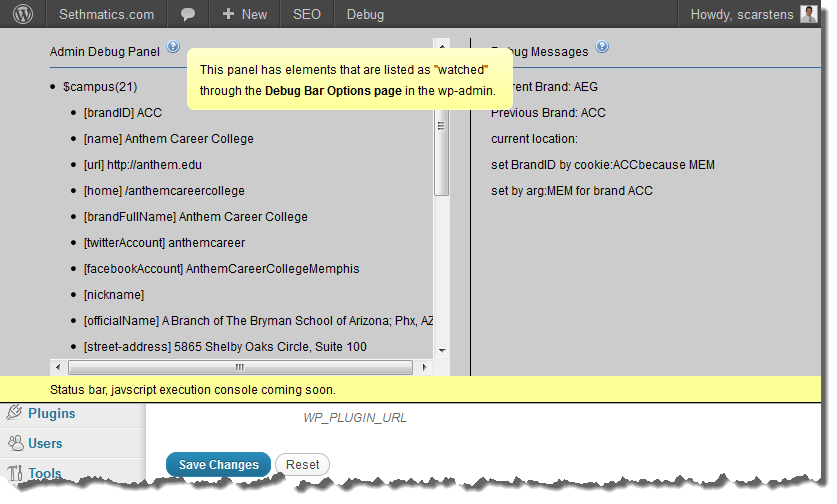Select the [street-address] 5865 Shelby Oaks row
Screen dimensions: 837x504
coord(225,346)
